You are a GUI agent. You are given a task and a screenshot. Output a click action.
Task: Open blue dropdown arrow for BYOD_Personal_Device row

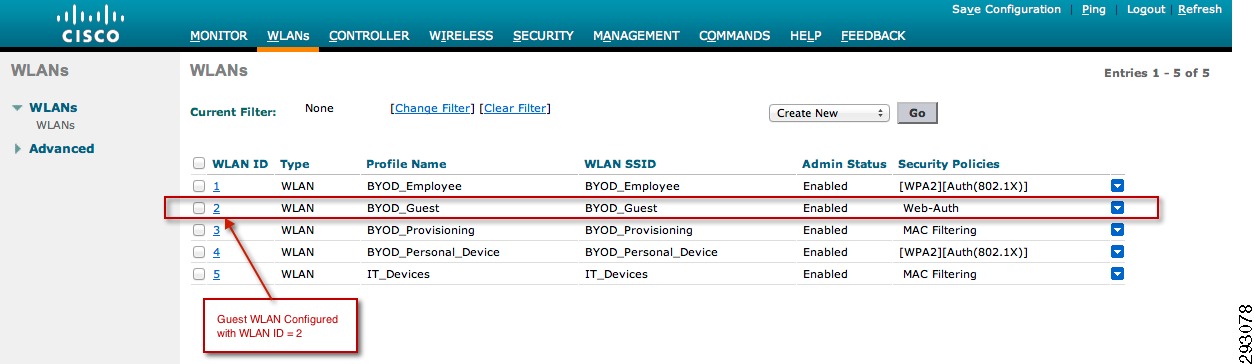(x=1118, y=252)
